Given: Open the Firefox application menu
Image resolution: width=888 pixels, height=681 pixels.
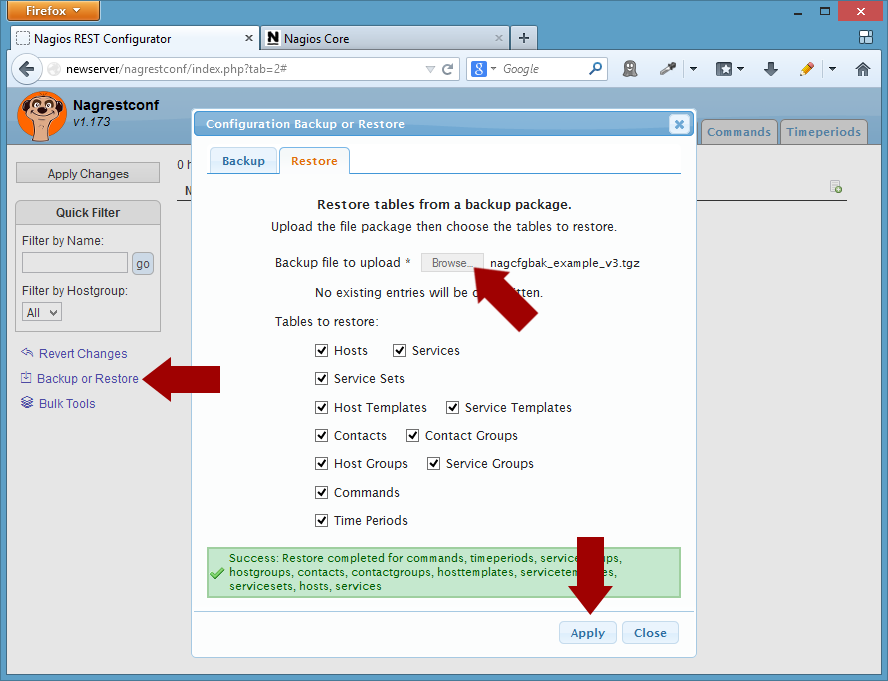Looking at the screenshot, I should tap(53, 10).
